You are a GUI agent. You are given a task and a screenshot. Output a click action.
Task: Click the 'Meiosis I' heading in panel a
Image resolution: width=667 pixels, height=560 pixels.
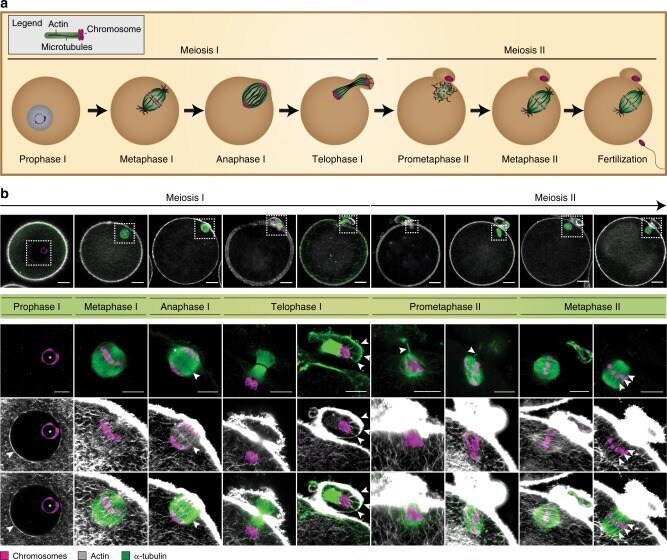pos(200,50)
